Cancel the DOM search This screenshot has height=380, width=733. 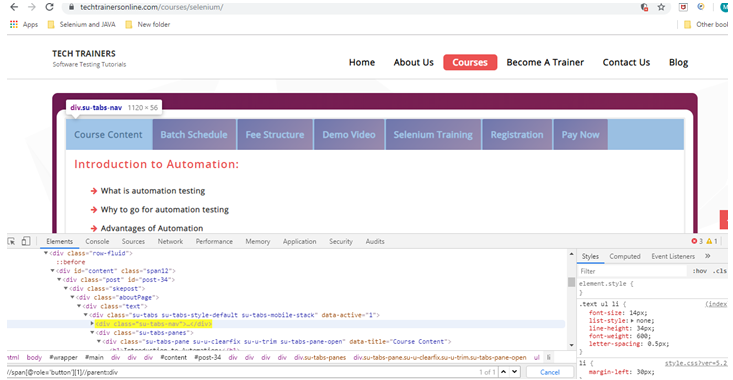(550, 372)
